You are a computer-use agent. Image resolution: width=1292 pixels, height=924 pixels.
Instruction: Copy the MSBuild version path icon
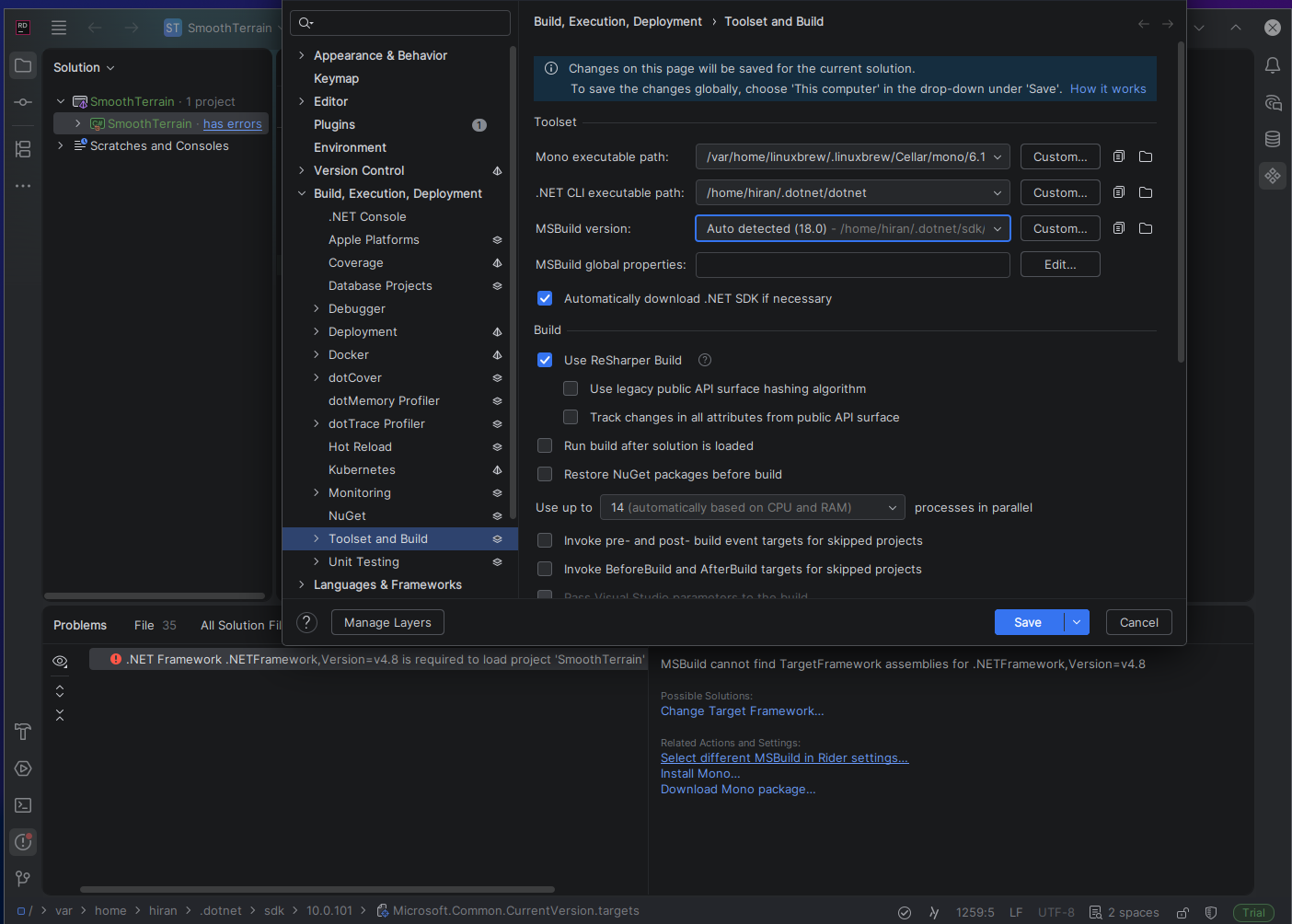[x=1119, y=228]
